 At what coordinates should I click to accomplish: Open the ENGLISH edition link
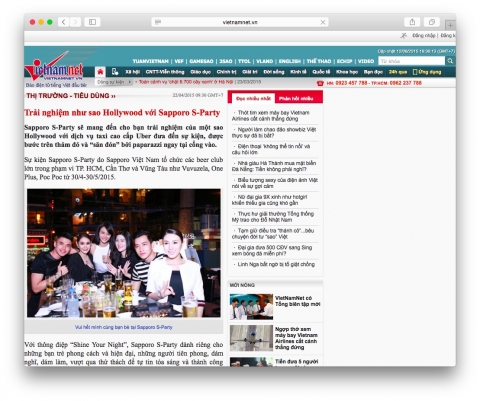pos(290,61)
